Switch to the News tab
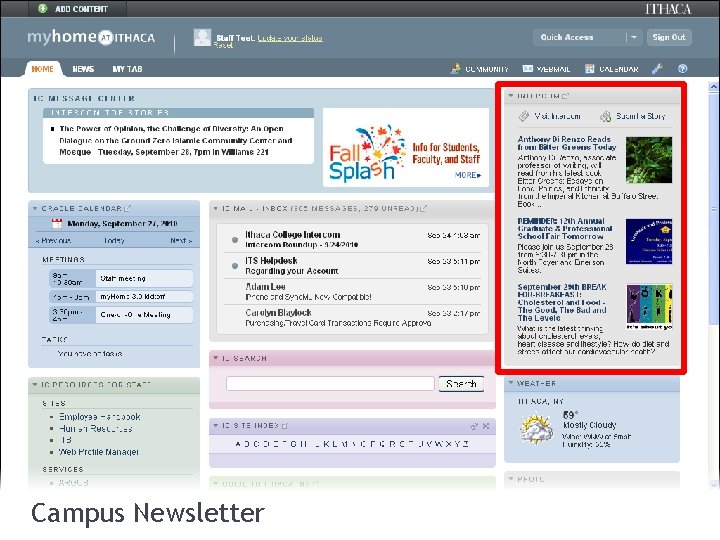 pyautogui.click(x=83, y=69)
